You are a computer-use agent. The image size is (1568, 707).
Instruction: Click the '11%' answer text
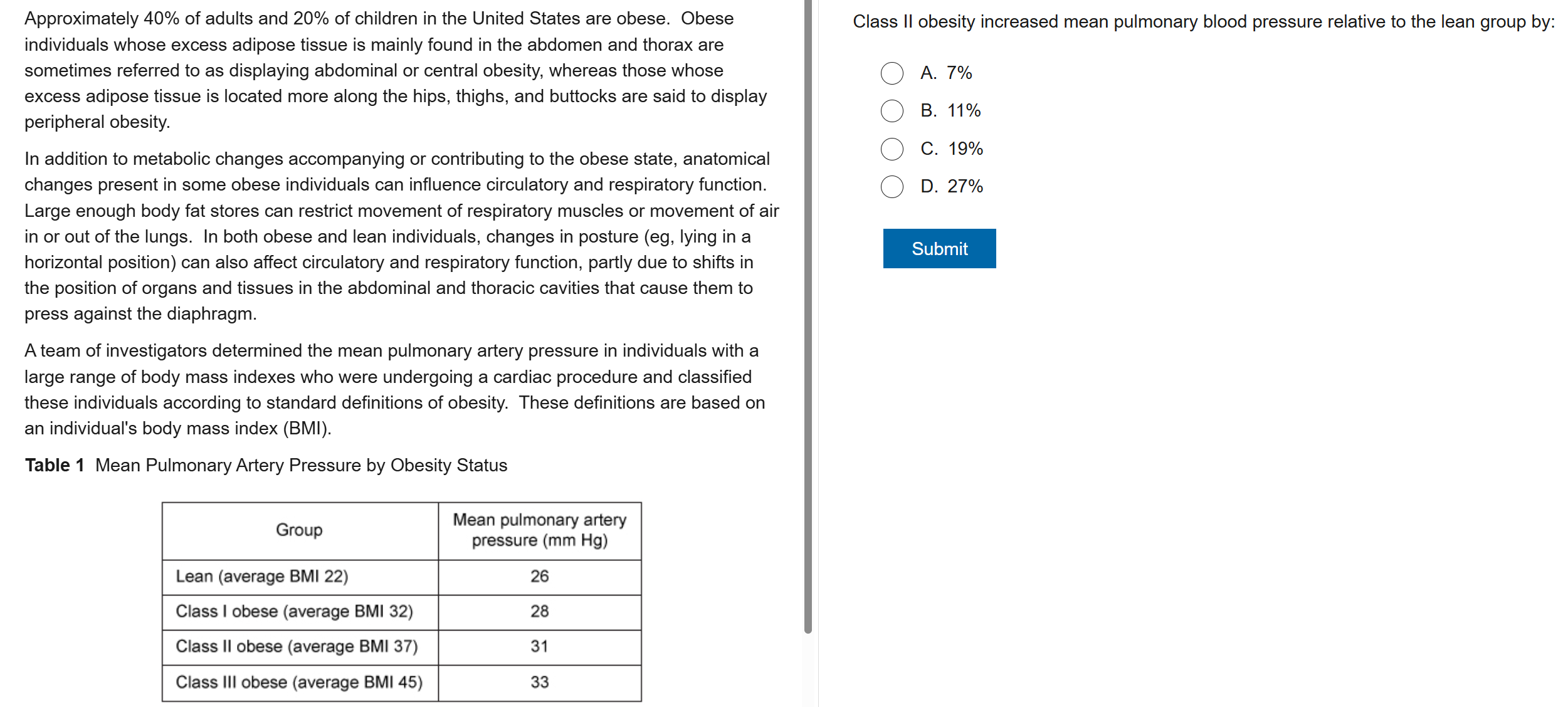click(x=964, y=111)
